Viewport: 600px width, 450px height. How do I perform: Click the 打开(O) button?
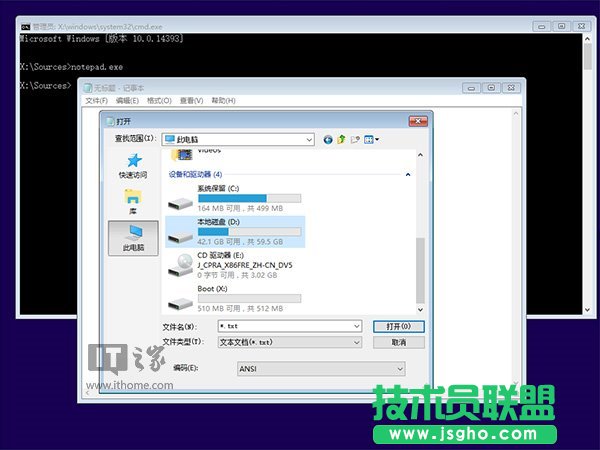point(398,326)
